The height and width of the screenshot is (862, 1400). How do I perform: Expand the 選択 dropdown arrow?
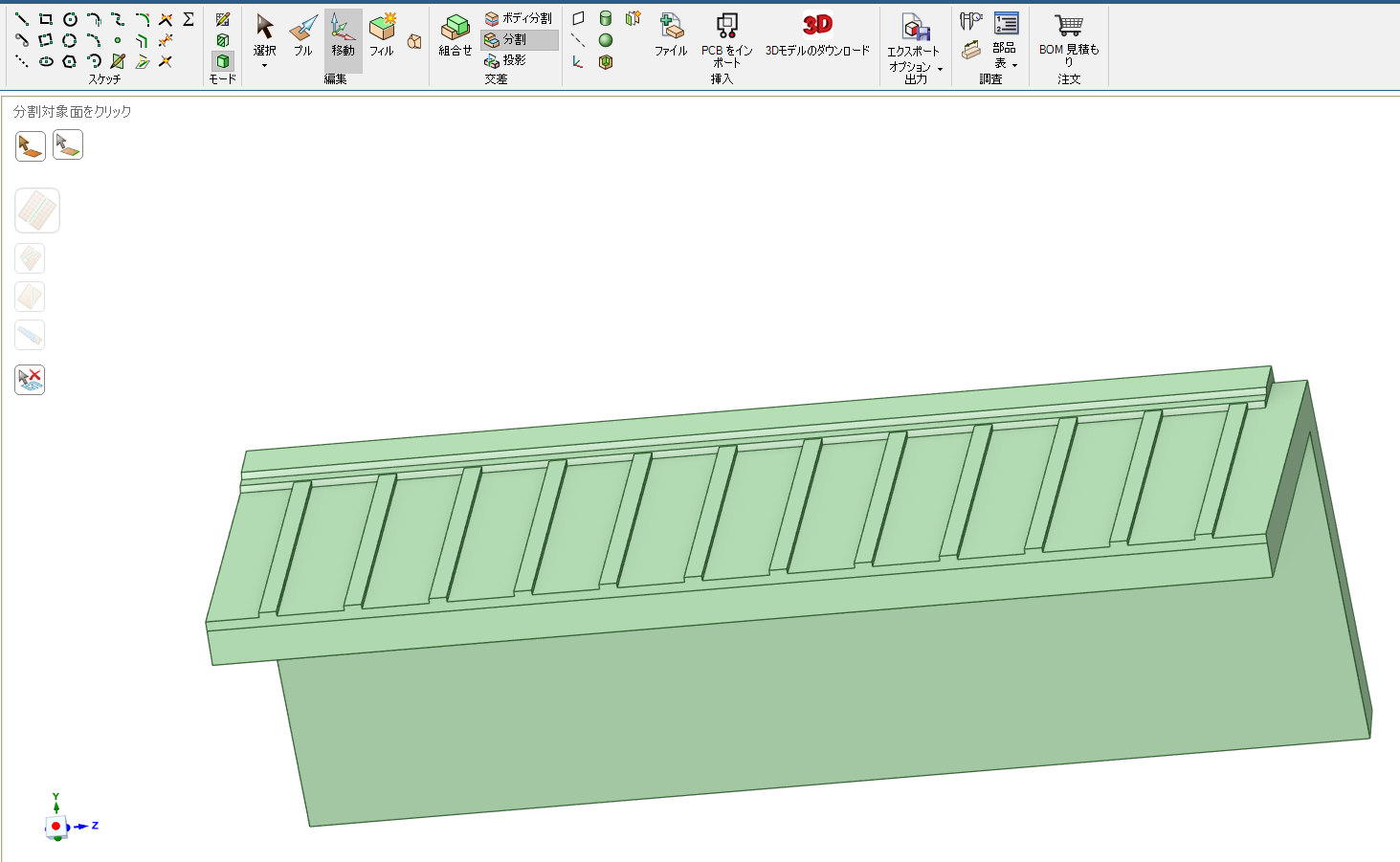point(265,66)
